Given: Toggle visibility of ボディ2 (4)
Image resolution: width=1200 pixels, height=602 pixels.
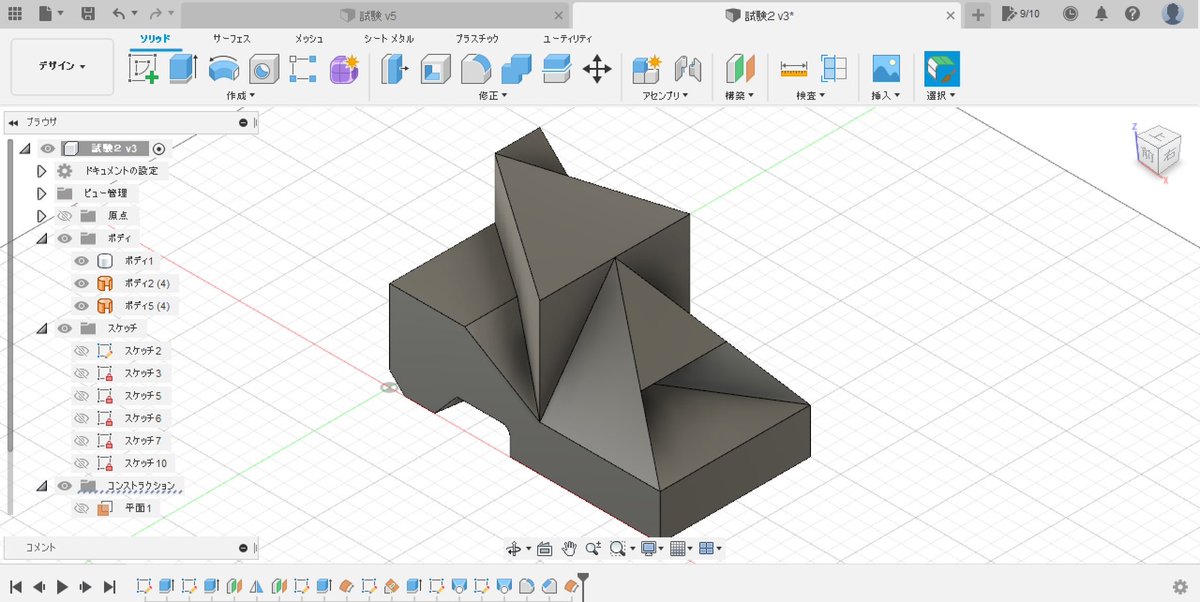Looking at the screenshot, I should [82, 283].
